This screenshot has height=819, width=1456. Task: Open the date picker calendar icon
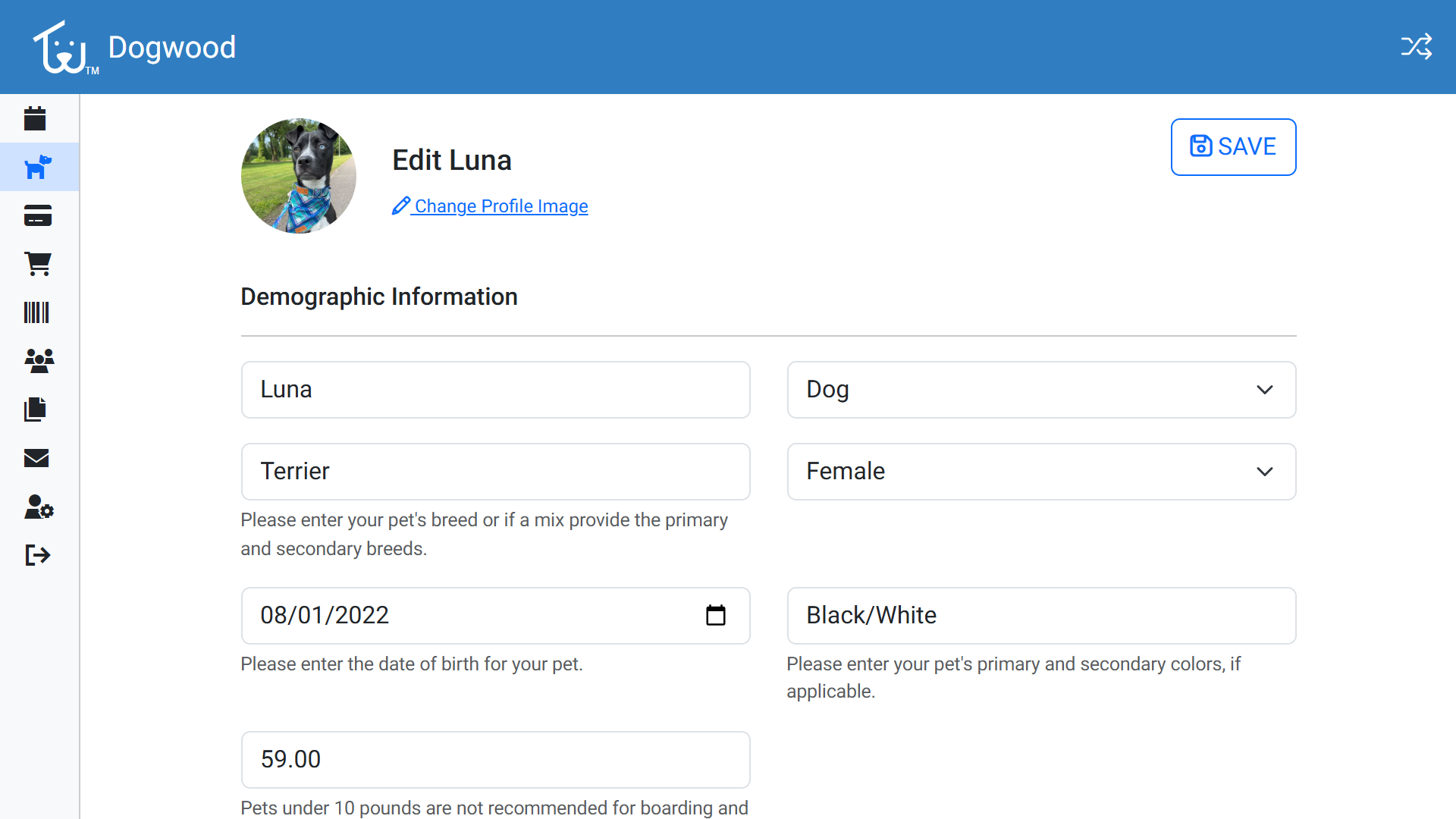tap(715, 615)
